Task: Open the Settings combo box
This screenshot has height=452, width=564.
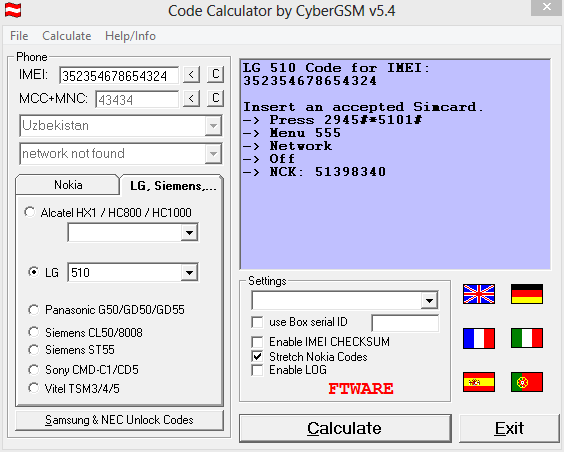Action: pos(429,301)
